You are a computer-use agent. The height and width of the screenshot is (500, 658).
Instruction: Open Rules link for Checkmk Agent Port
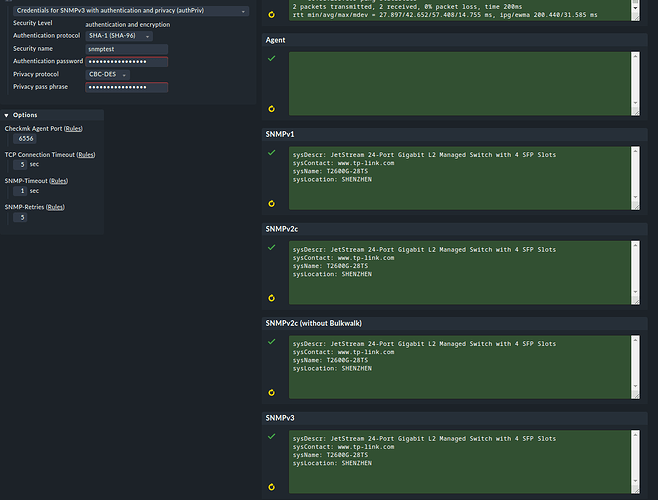(76, 128)
